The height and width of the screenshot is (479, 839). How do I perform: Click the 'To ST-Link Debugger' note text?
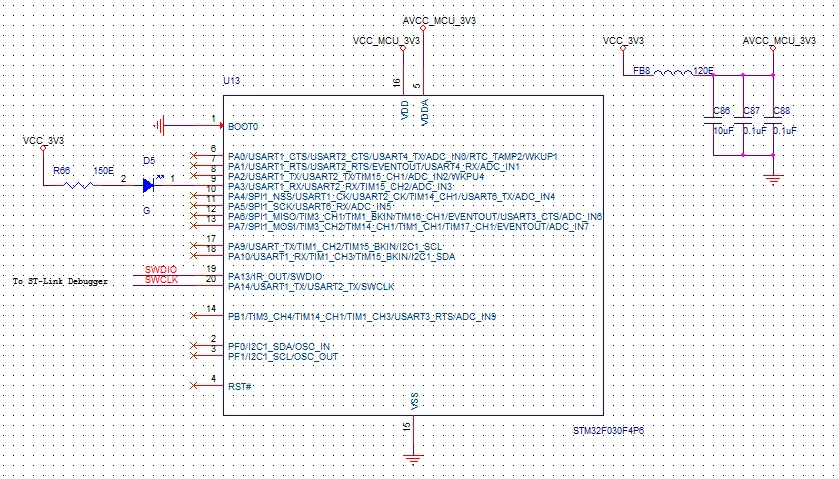pyautogui.click(x=60, y=281)
